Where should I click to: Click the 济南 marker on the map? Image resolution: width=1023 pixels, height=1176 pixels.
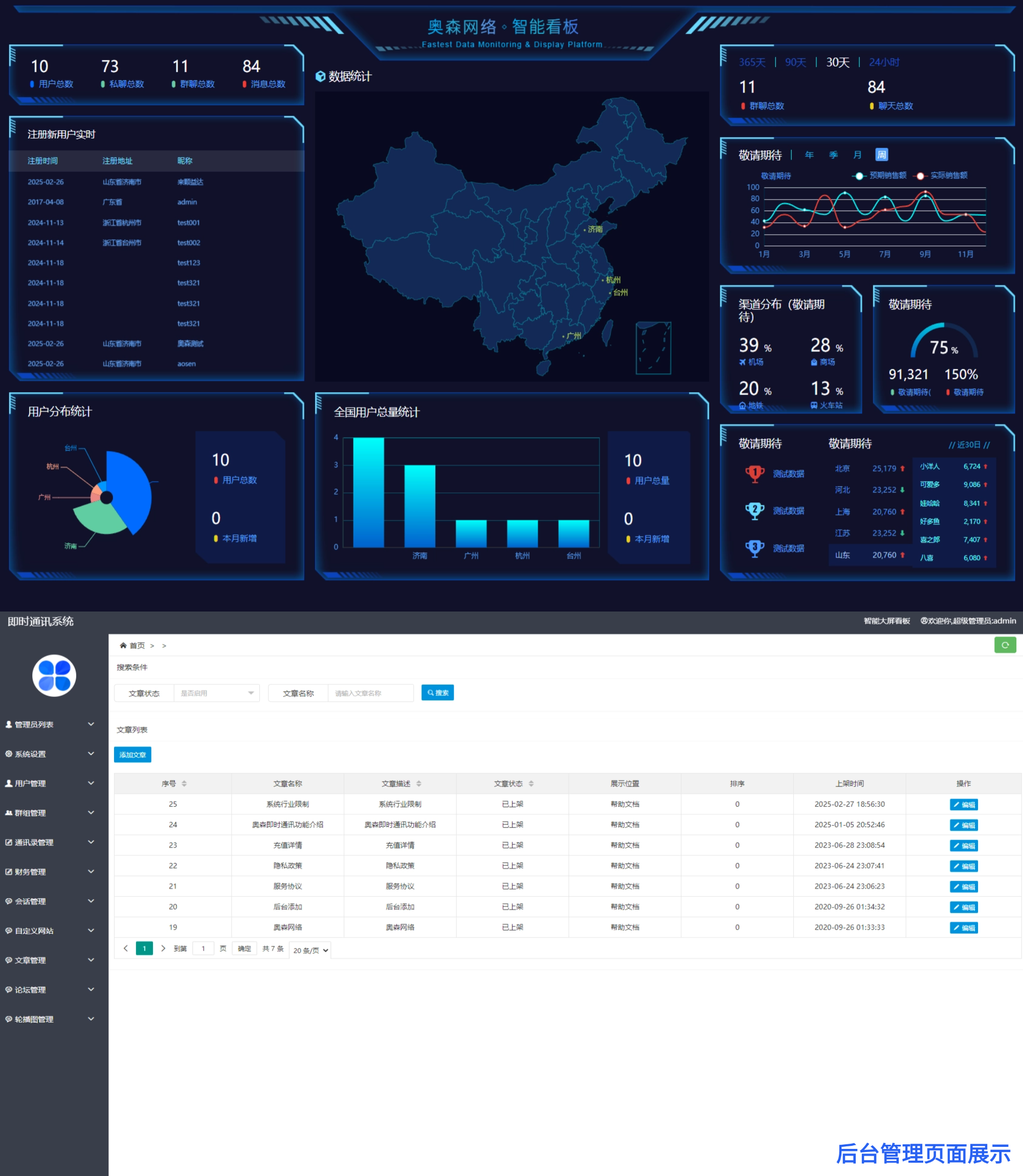(592, 230)
